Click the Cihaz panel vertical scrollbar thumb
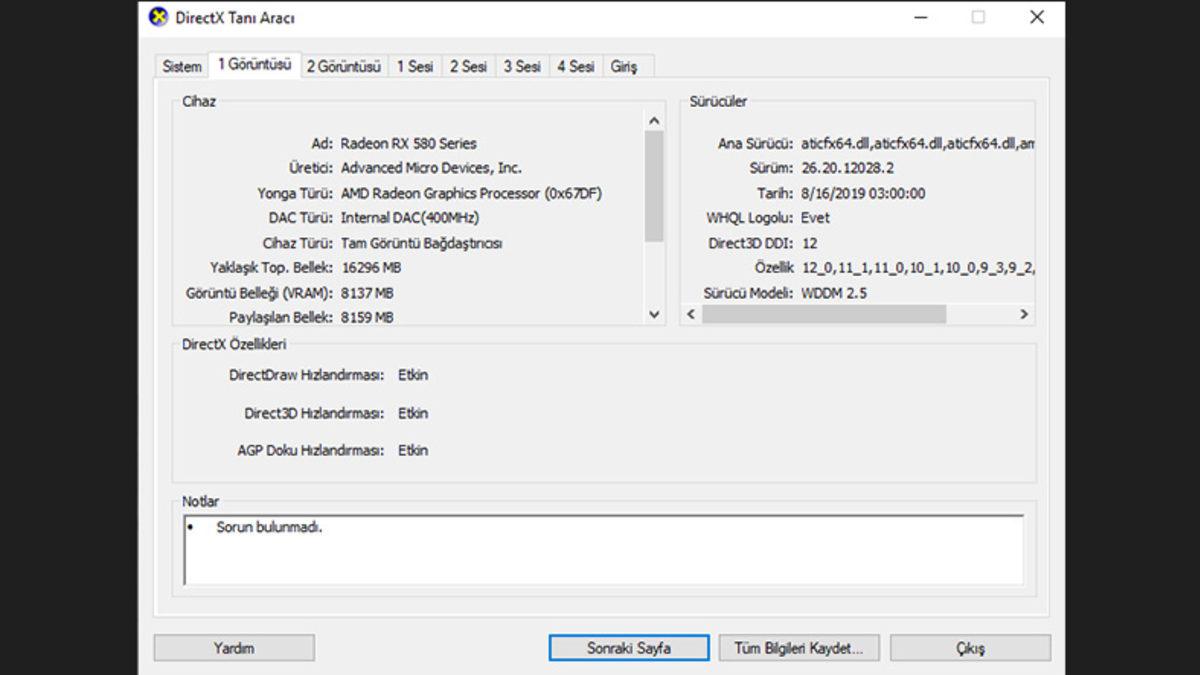Screen dimensions: 1200x675 (655, 186)
